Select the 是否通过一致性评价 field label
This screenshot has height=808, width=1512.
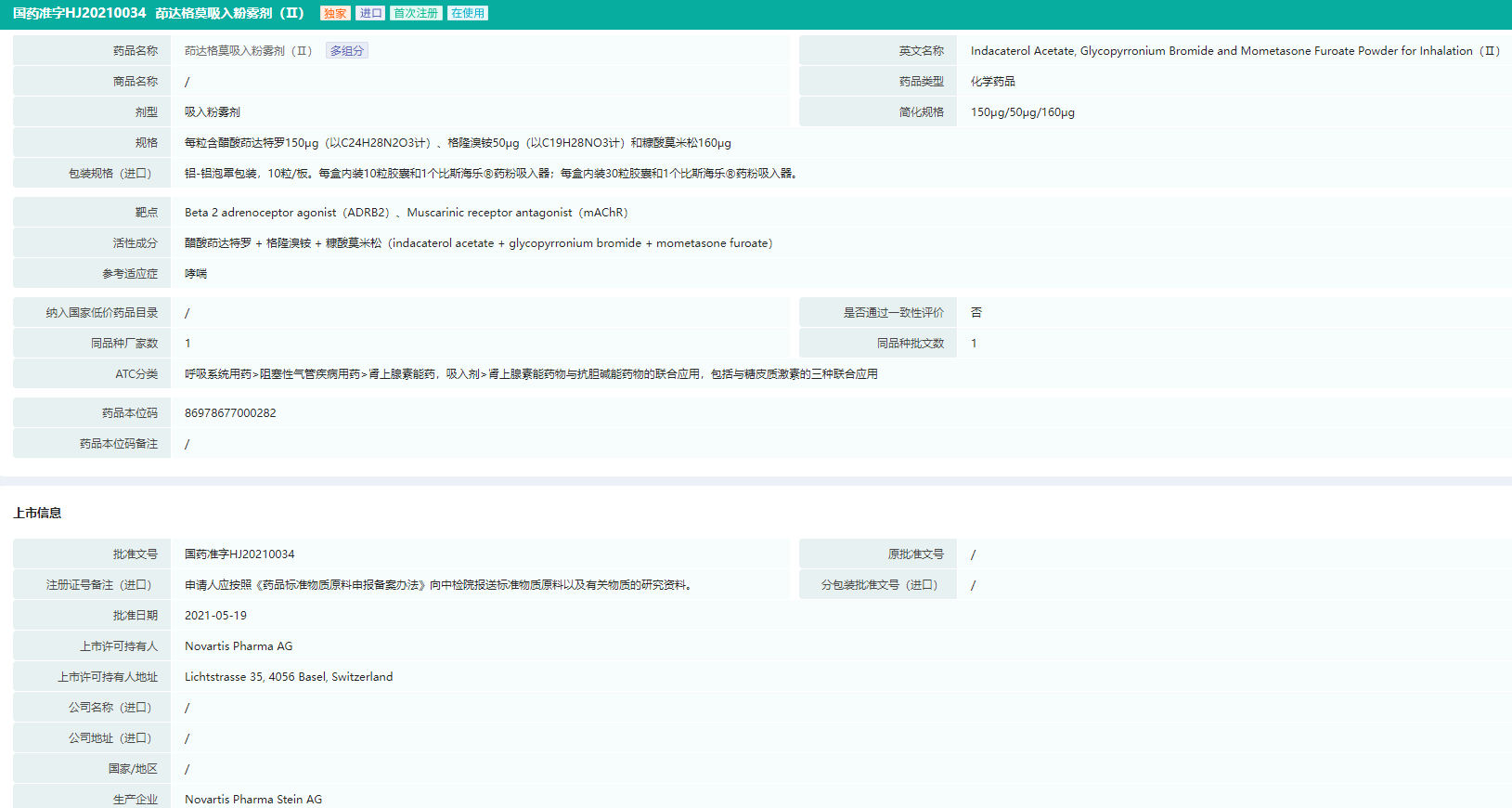click(x=893, y=313)
